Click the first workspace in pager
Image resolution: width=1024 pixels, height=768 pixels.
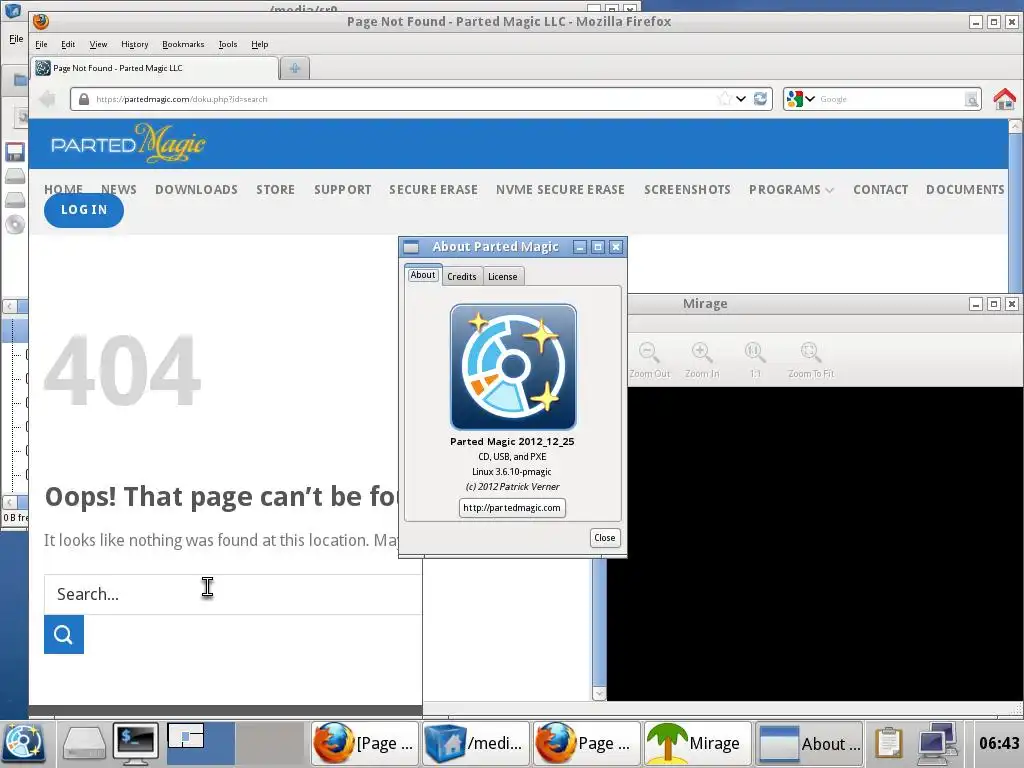(200, 743)
